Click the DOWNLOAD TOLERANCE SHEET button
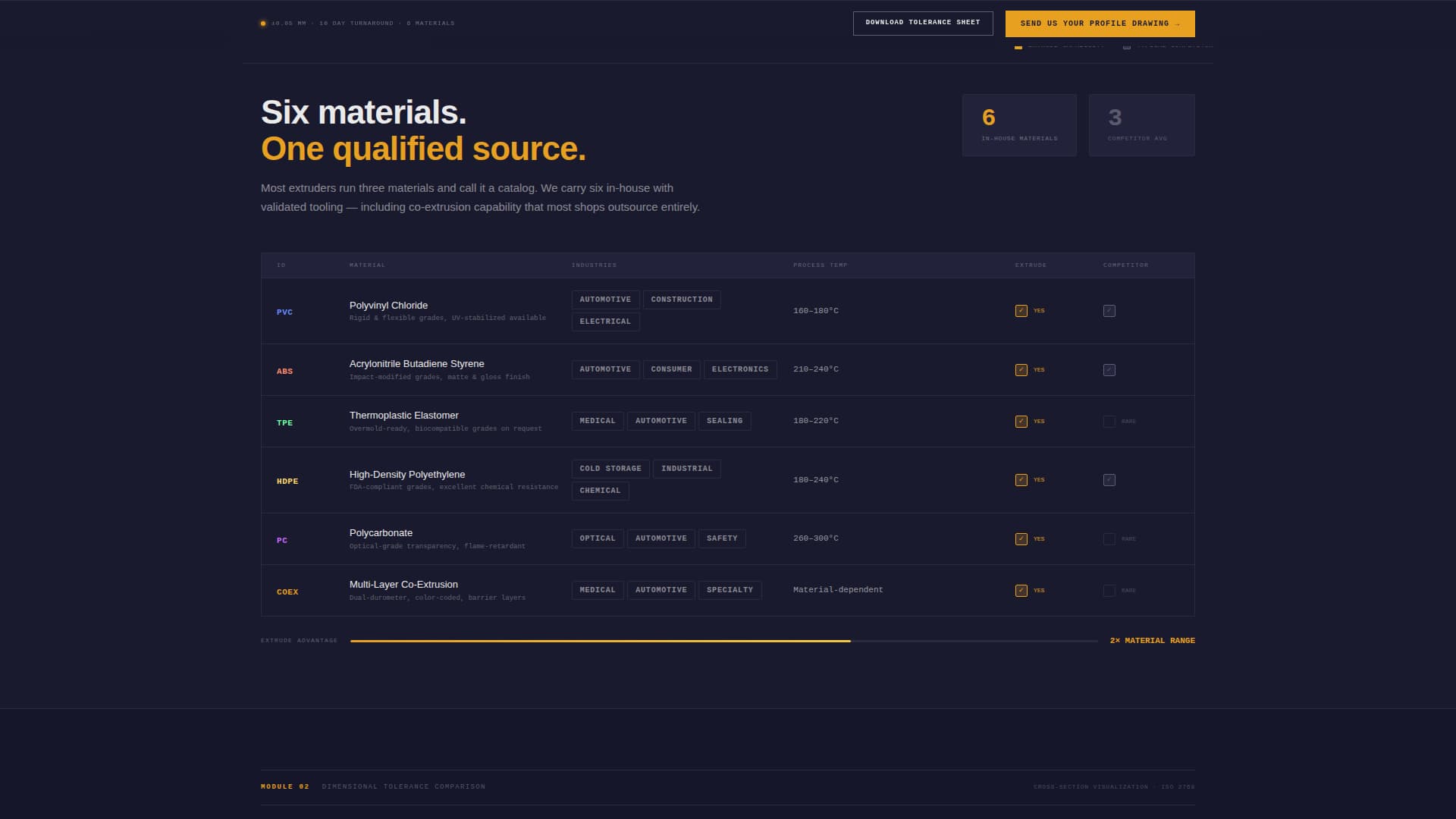This screenshot has height=819, width=1456. click(x=922, y=22)
